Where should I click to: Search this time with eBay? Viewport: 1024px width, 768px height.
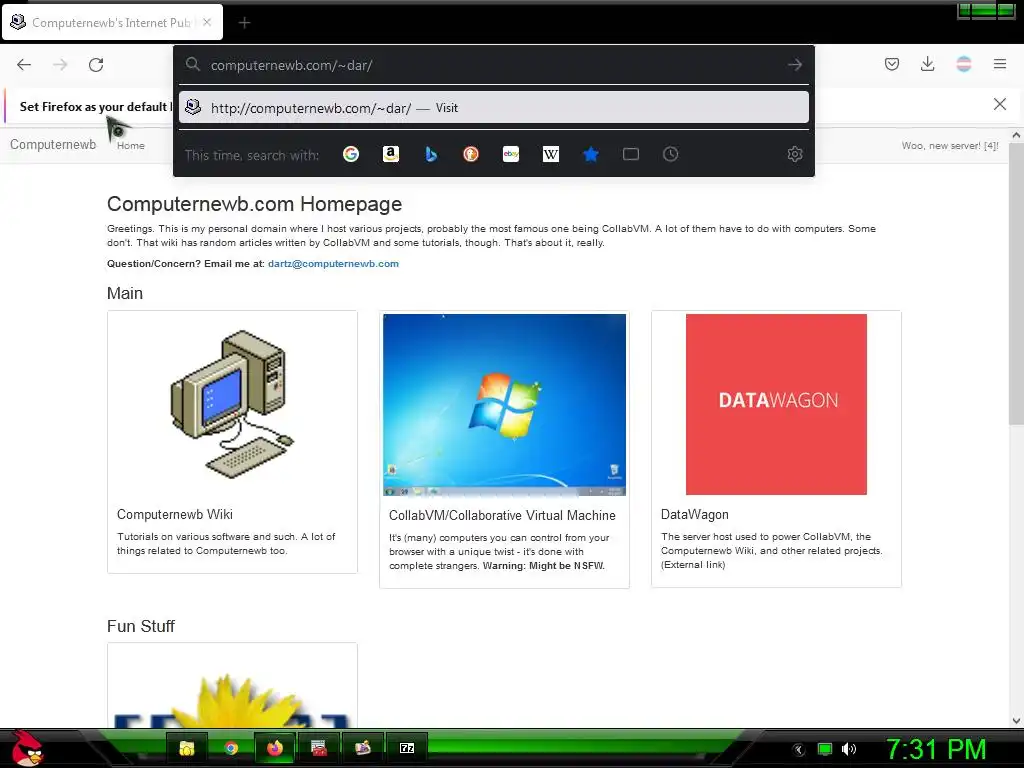(x=511, y=154)
